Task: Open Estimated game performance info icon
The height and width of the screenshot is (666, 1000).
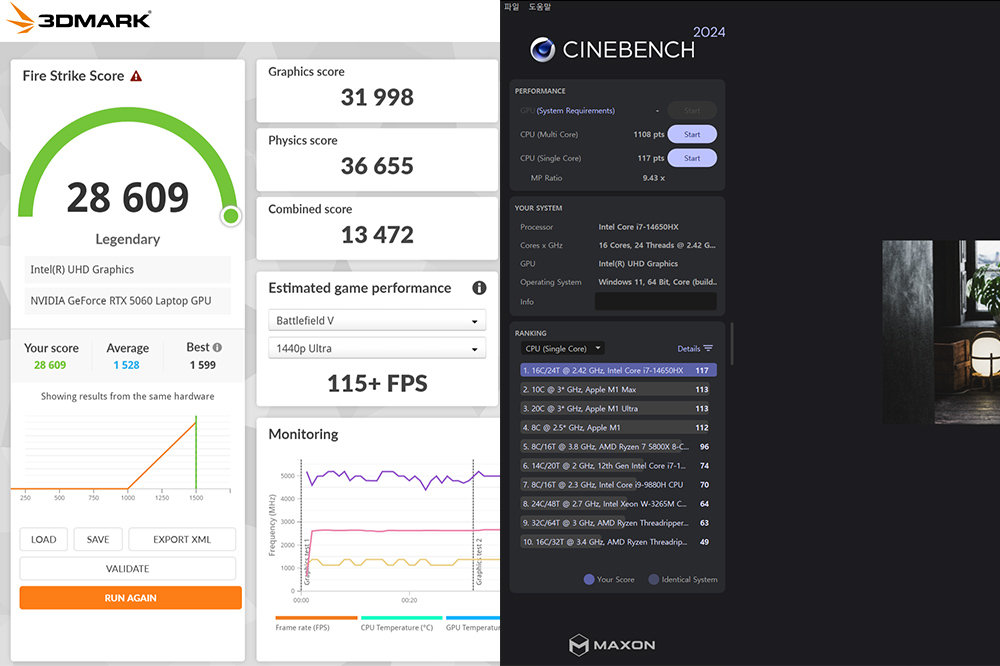Action: click(479, 288)
